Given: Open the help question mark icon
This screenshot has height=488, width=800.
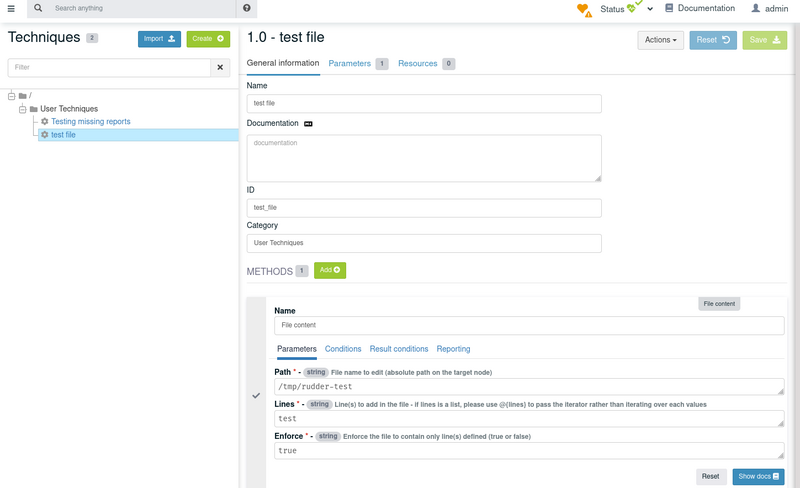Looking at the screenshot, I should (247, 8).
